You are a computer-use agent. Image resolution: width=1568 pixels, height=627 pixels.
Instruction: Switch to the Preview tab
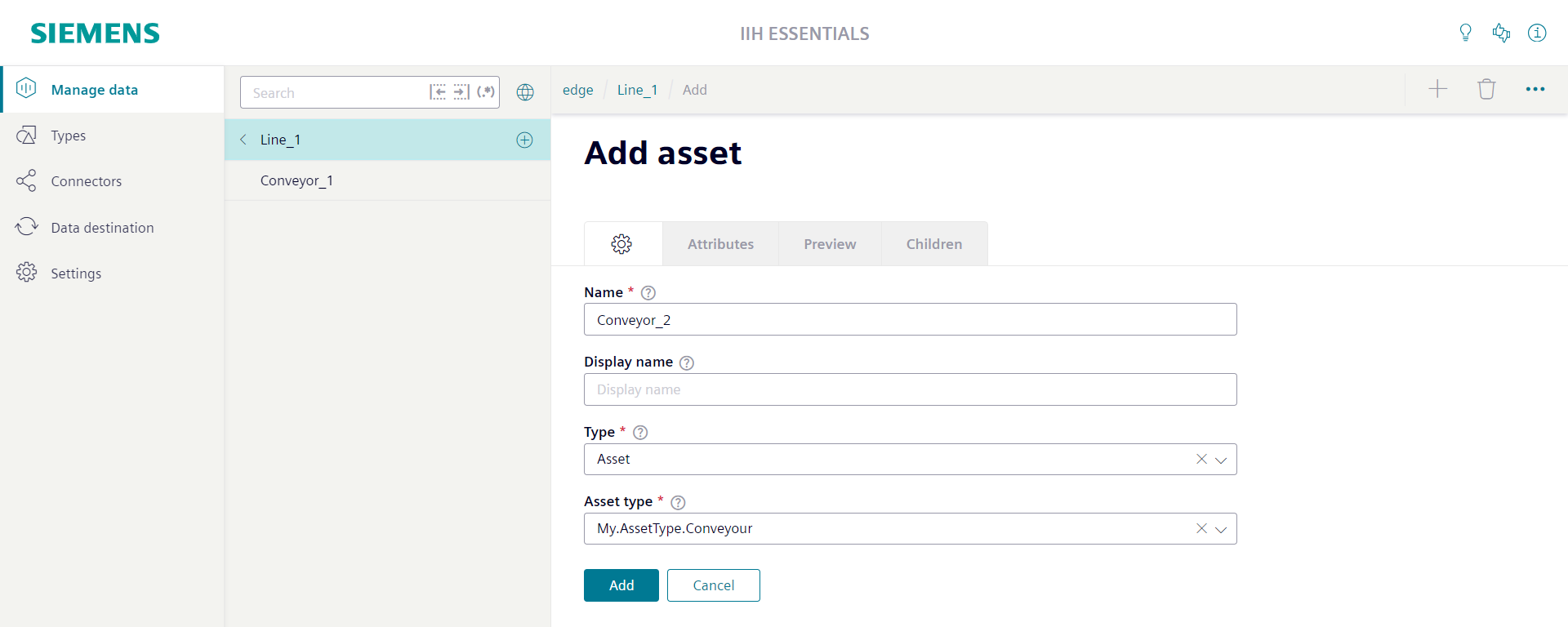pyautogui.click(x=830, y=243)
